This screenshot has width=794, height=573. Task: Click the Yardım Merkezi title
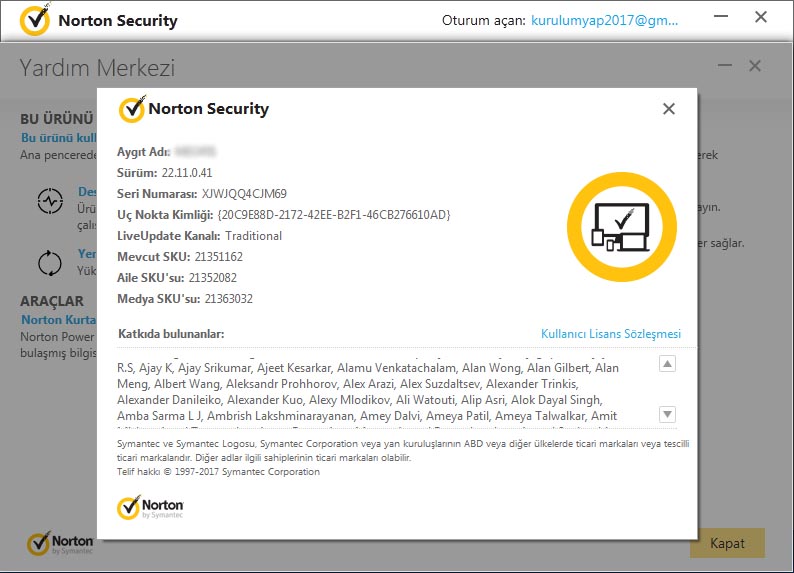click(97, 68)
